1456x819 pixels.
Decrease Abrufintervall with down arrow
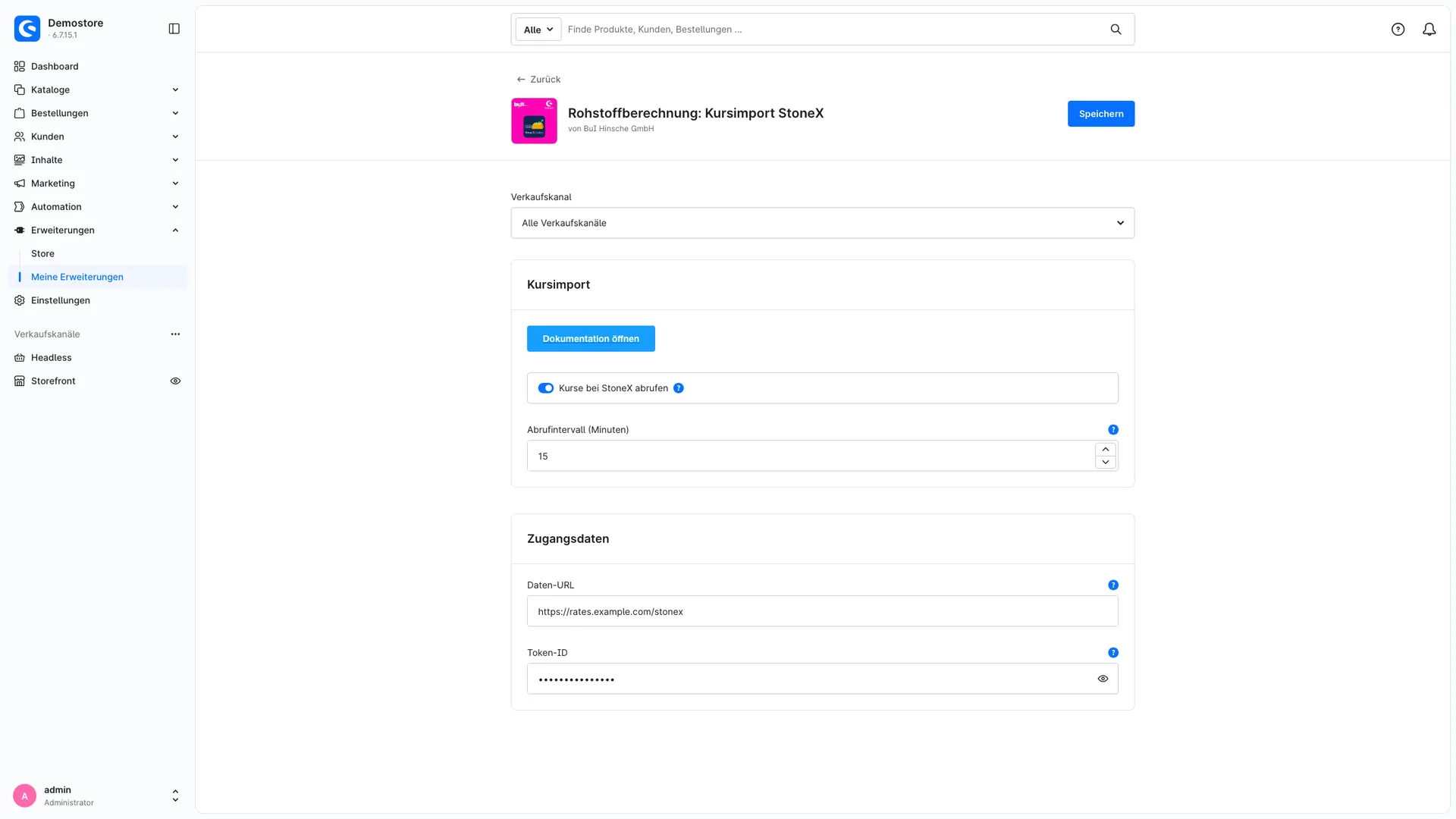click(x=1106, y=463)
